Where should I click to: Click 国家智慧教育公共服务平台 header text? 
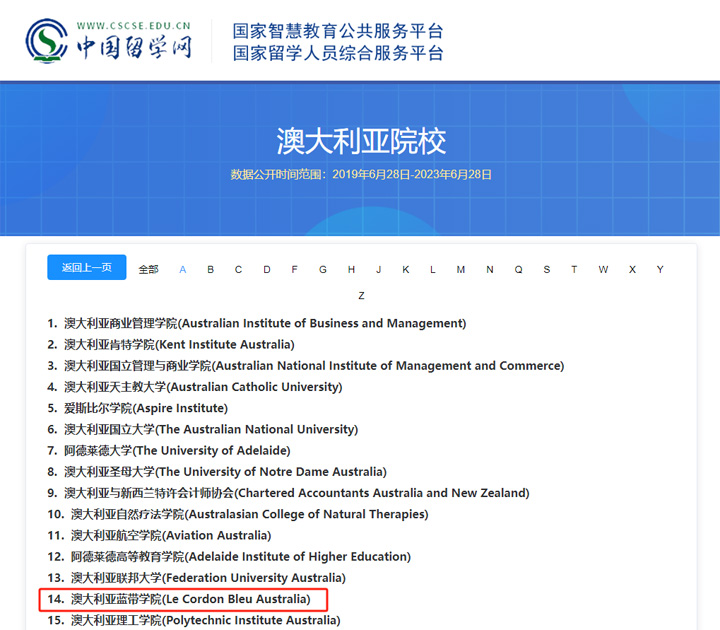click(338, 31)
